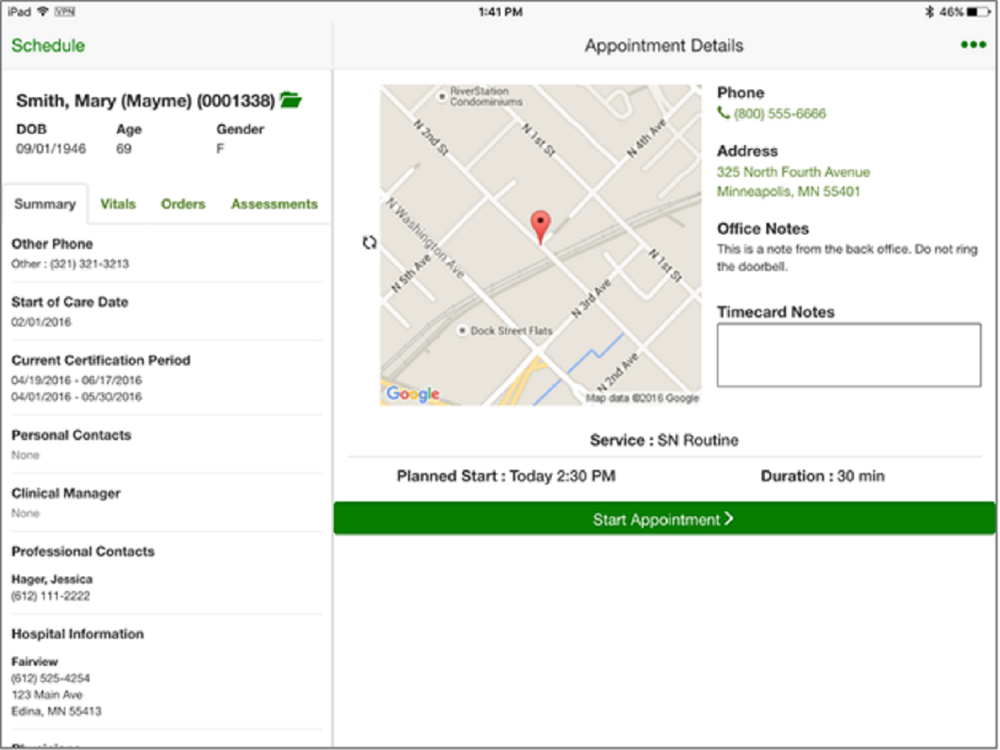Select certification period 04/19/2016 - 06/17/2016
Viewport: 1000px width, 750px height.
click(x=76, y=380)
